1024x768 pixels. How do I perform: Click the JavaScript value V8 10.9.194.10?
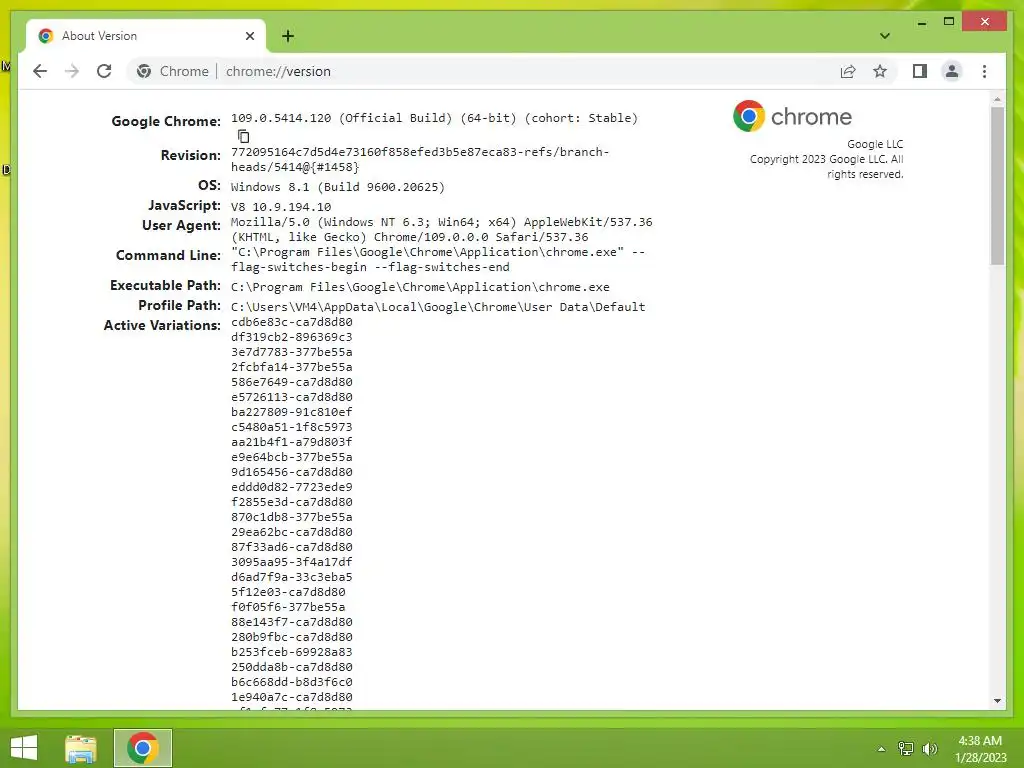281,206
